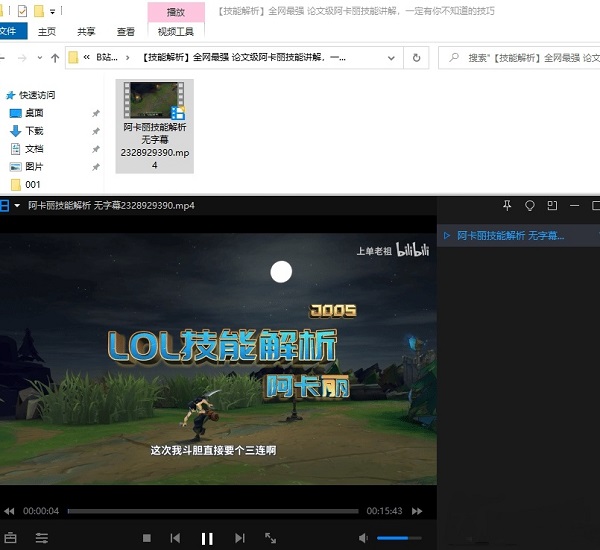Skip to the next video

[240, 538]
